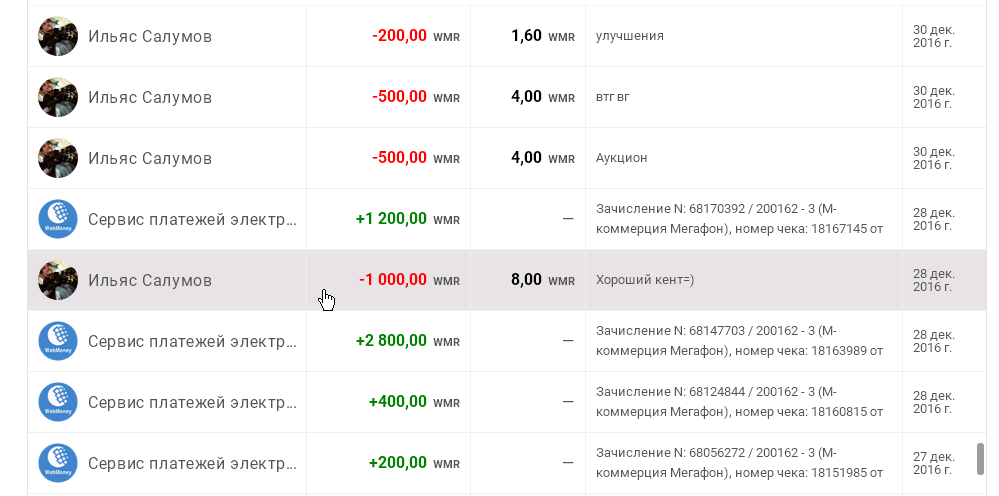The image size is (999, 496).
Task: Open the Зачисление N: 68147703 description
Action: (739, 341)
